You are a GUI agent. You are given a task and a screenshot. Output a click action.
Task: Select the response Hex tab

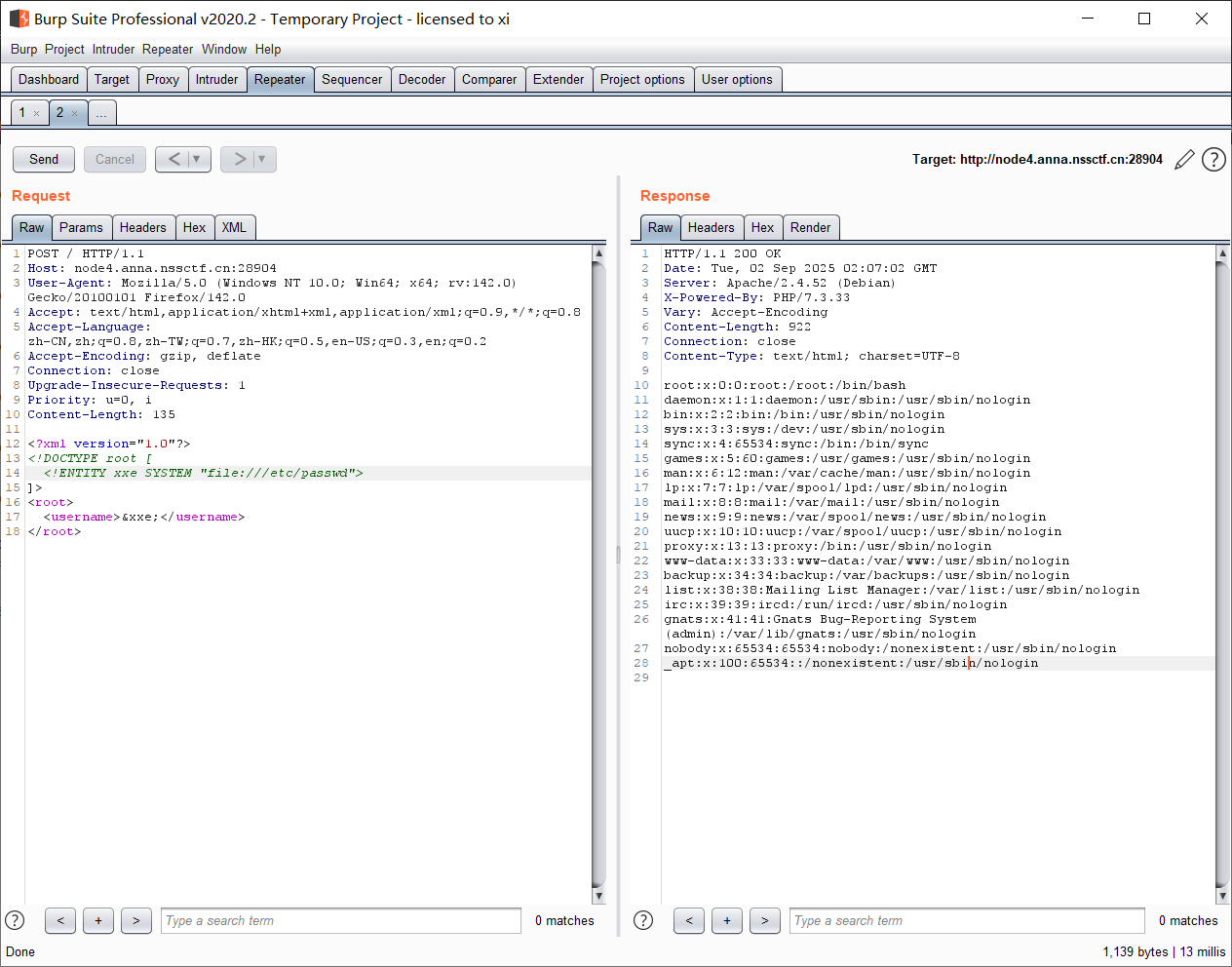coord(762,228)
